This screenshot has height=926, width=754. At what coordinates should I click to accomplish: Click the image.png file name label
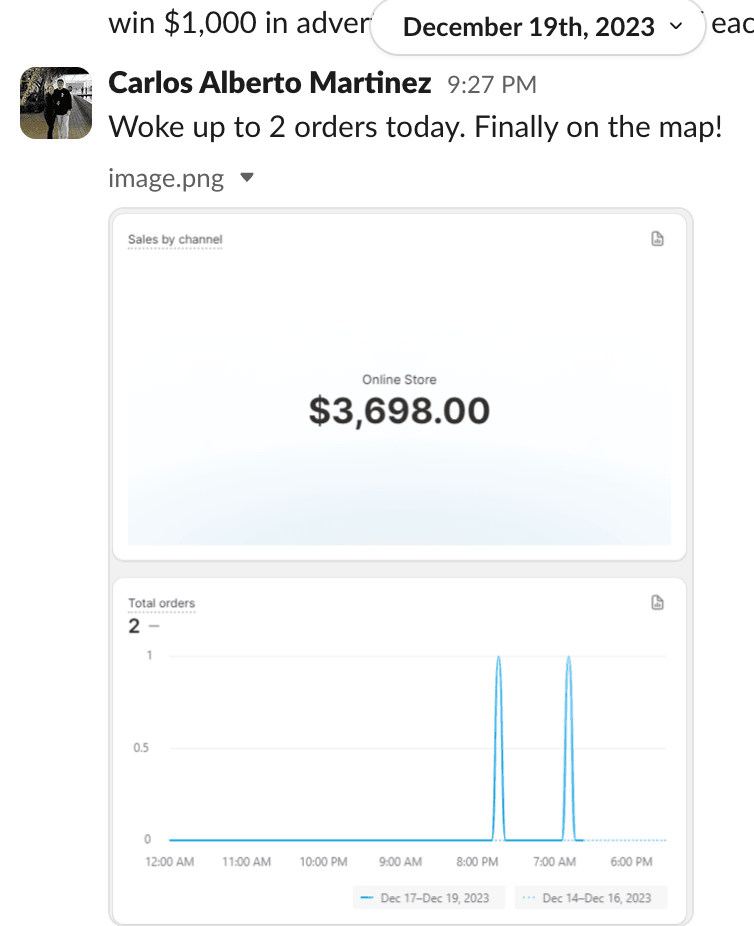point(166,179)
